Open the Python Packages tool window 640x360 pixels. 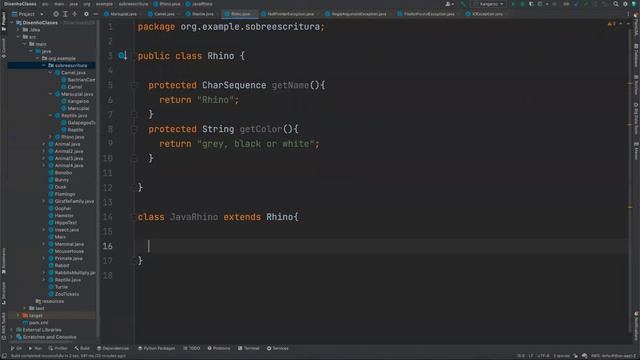tap(156, 348)
